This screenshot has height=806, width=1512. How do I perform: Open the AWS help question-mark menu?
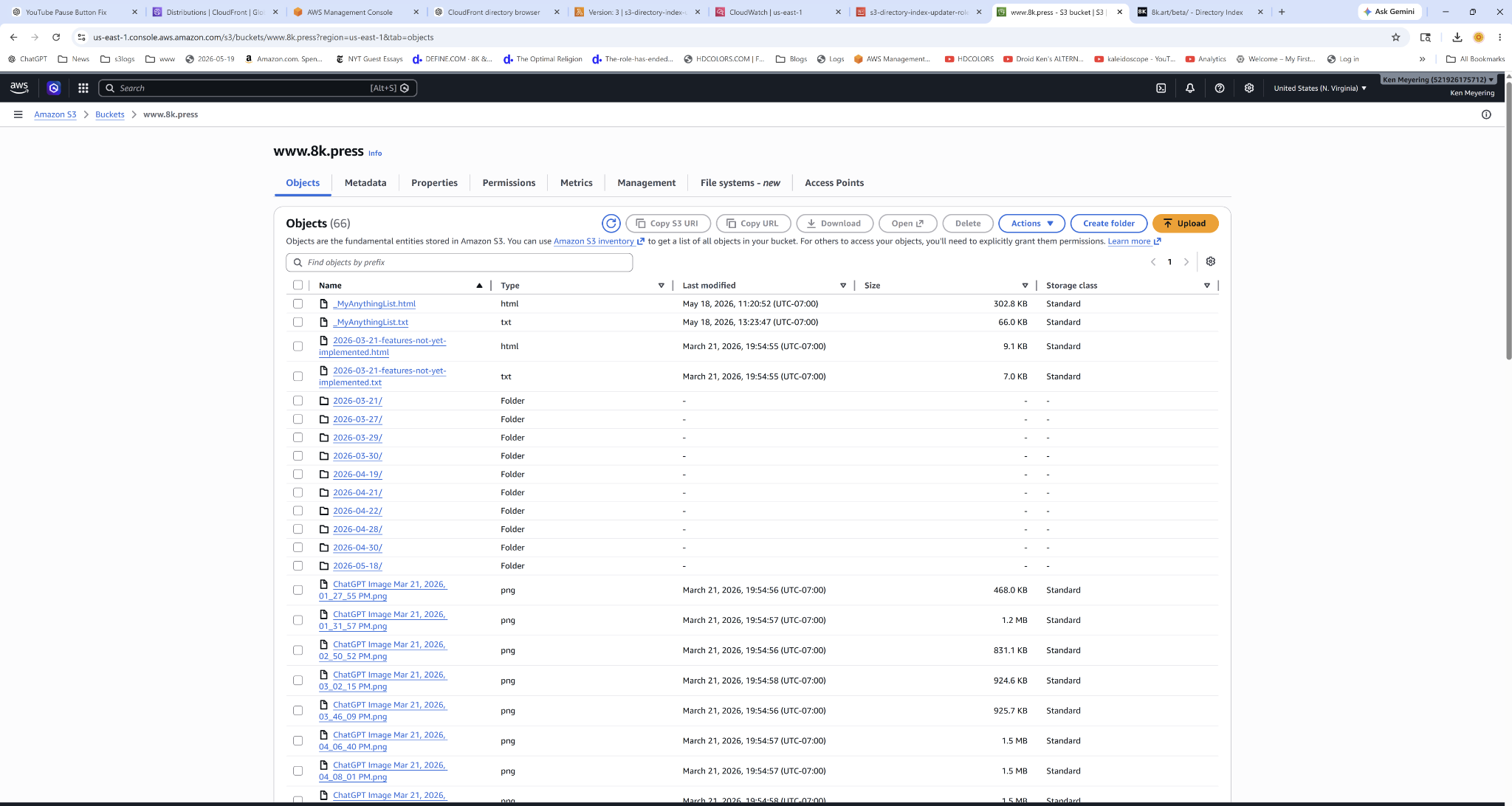click(x=1220, y=88)
